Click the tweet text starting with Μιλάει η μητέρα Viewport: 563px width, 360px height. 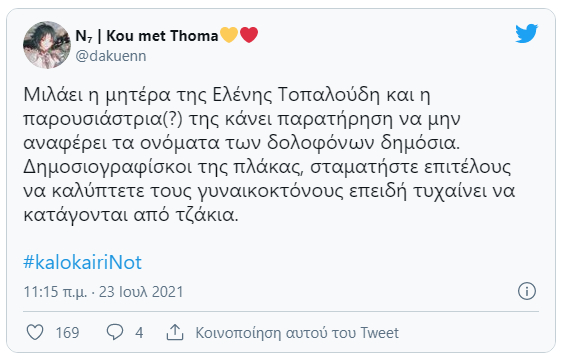click(269, 155)
